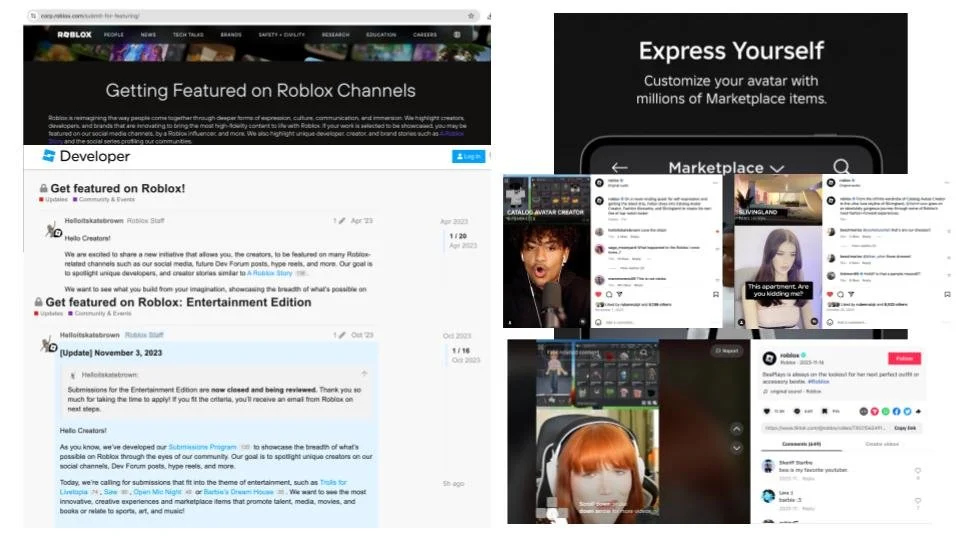Bookmark the TikTok video

click(825, 411)
